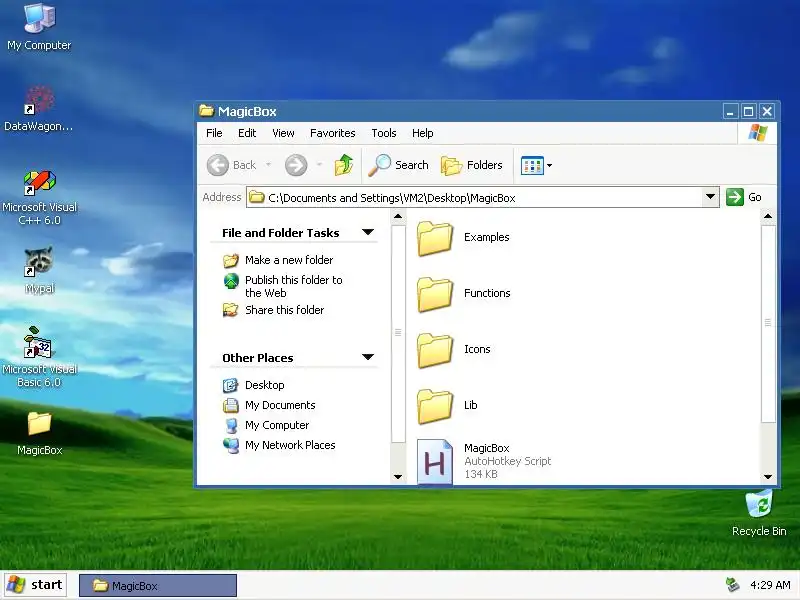The height and width of the screenshot is (600, 800).
Task: Click the Desktop icon in Other Places
Action: click(231, 385)
